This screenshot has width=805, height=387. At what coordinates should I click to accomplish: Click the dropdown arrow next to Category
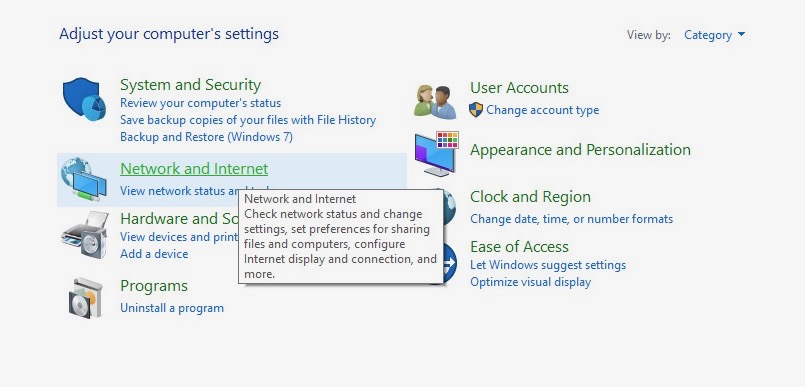click(741, 35)
